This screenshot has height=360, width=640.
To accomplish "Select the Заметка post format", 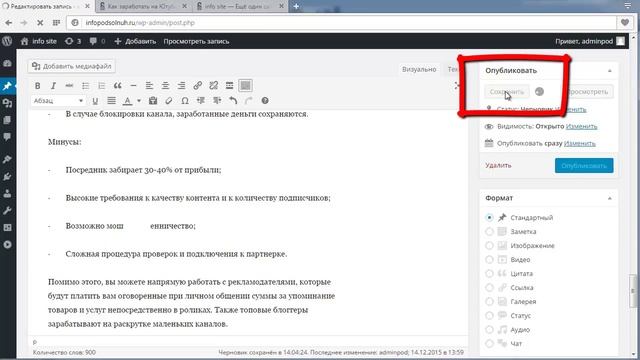I will coord(489,231).
